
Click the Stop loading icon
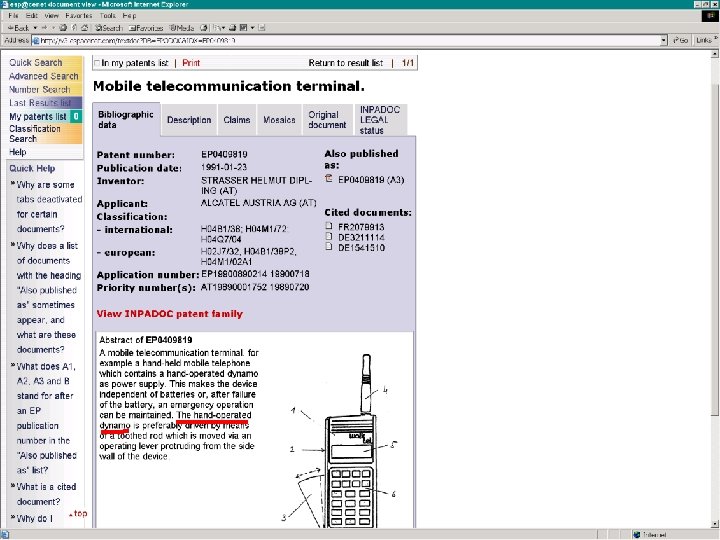63,28
